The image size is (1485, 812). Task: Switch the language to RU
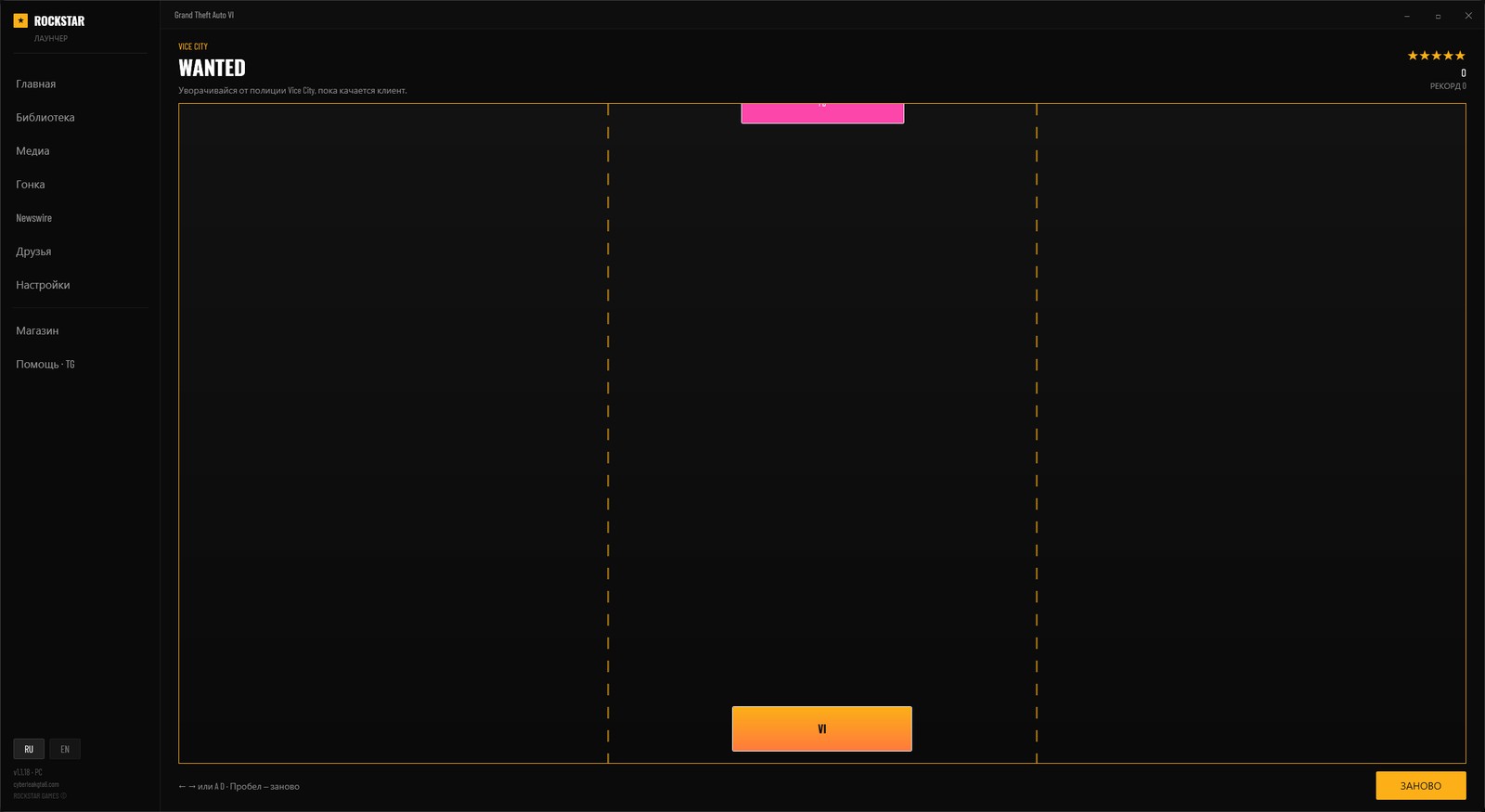29,749
